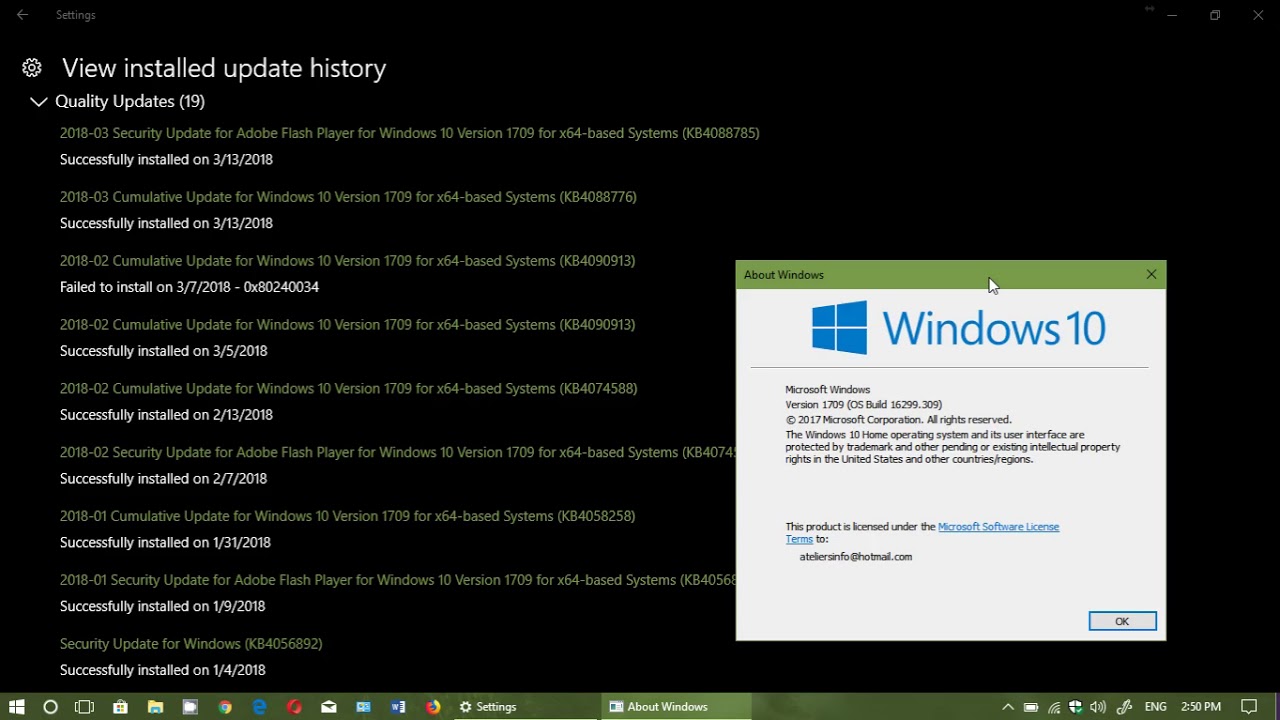The height and width of the screenshot is (720, 1280).
Task: Open the Wi-Fi network tray icon
Action: [x=1054, y=707]
